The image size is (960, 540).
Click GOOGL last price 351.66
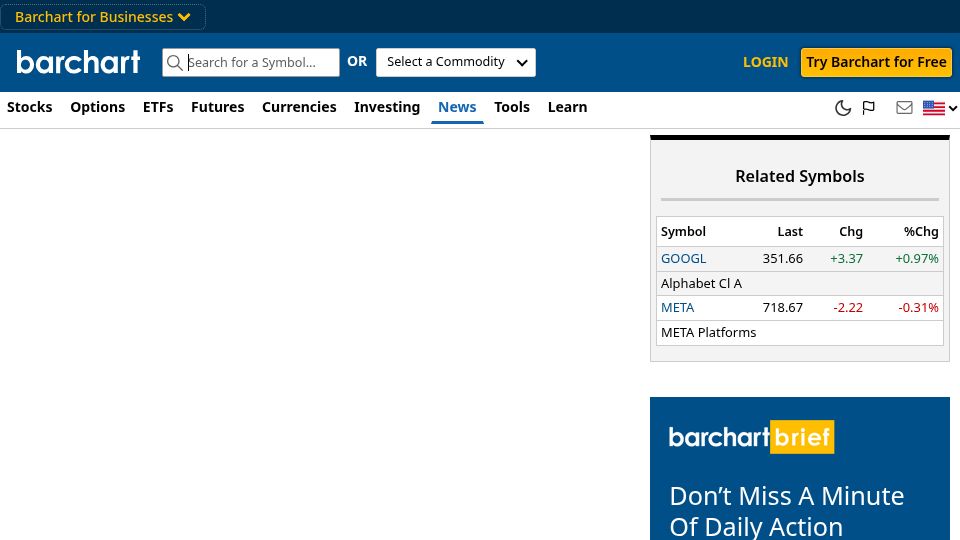coord(782,258)
